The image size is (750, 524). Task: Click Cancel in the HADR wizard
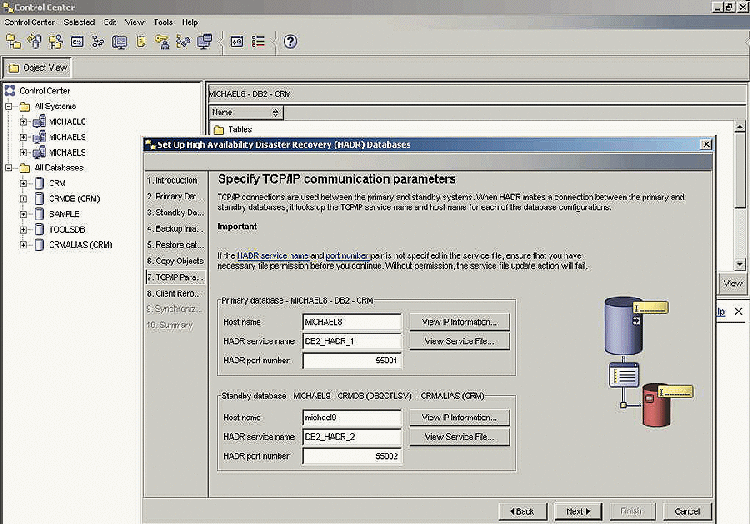[x=687, y=512]
